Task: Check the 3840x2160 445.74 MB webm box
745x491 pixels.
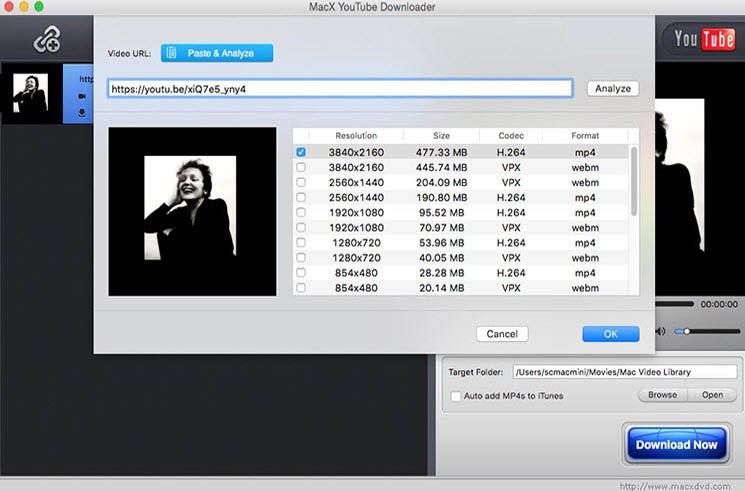Action: 301,167
